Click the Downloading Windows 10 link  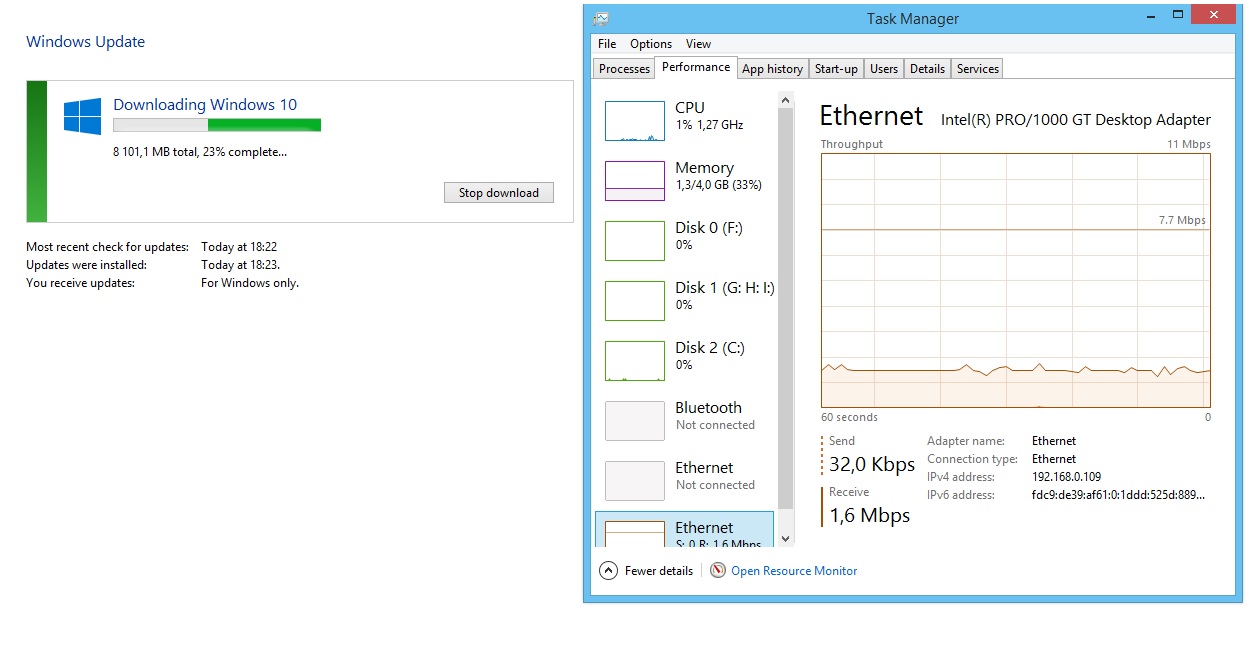(x=205, y=104)
